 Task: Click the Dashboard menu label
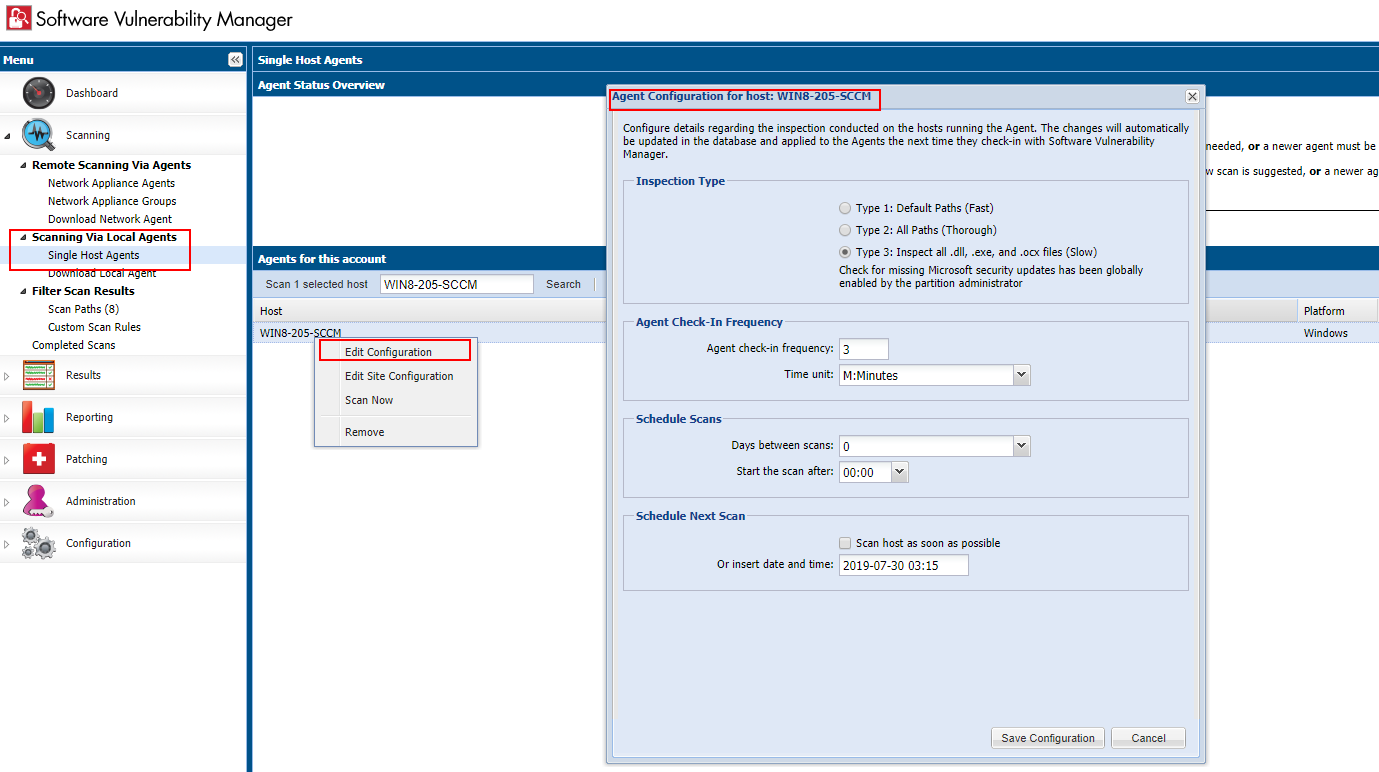(x=92, y=93)
